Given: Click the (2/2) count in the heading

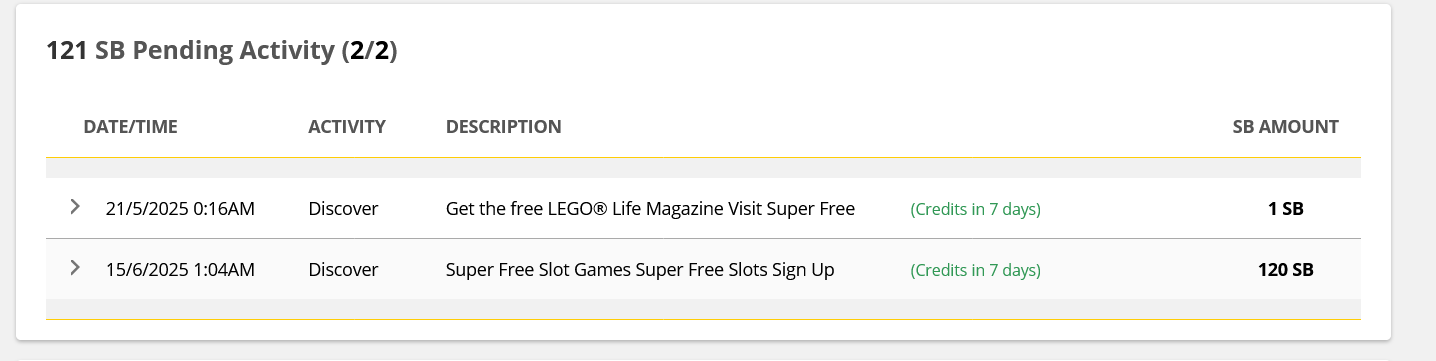Looking at the screenshot, I should (370, 51).
